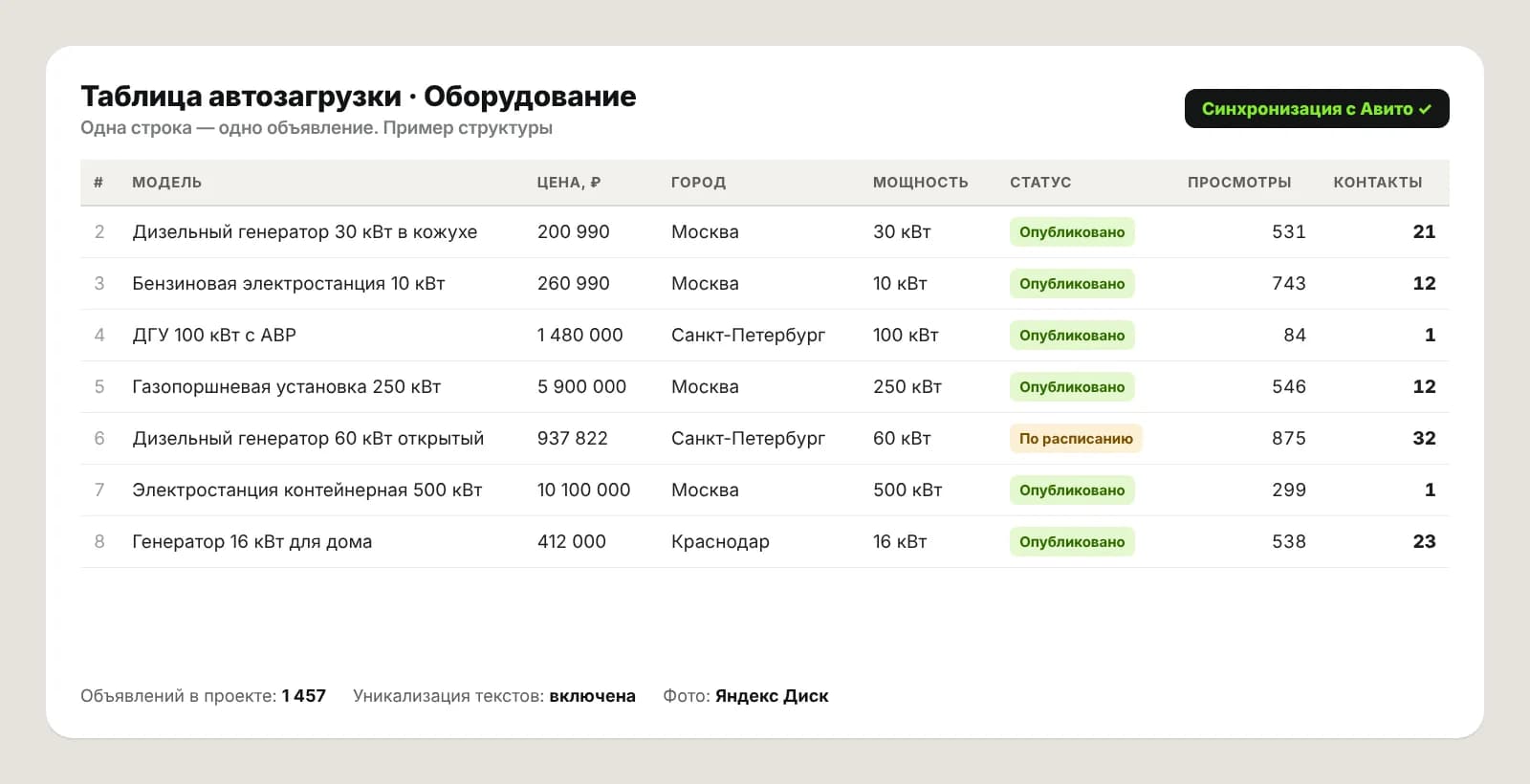Click the heading Таблица автозагрузки · Оборудование
Screen dimensions: 1530x784
pyautogui.click(x=359, y=97)
